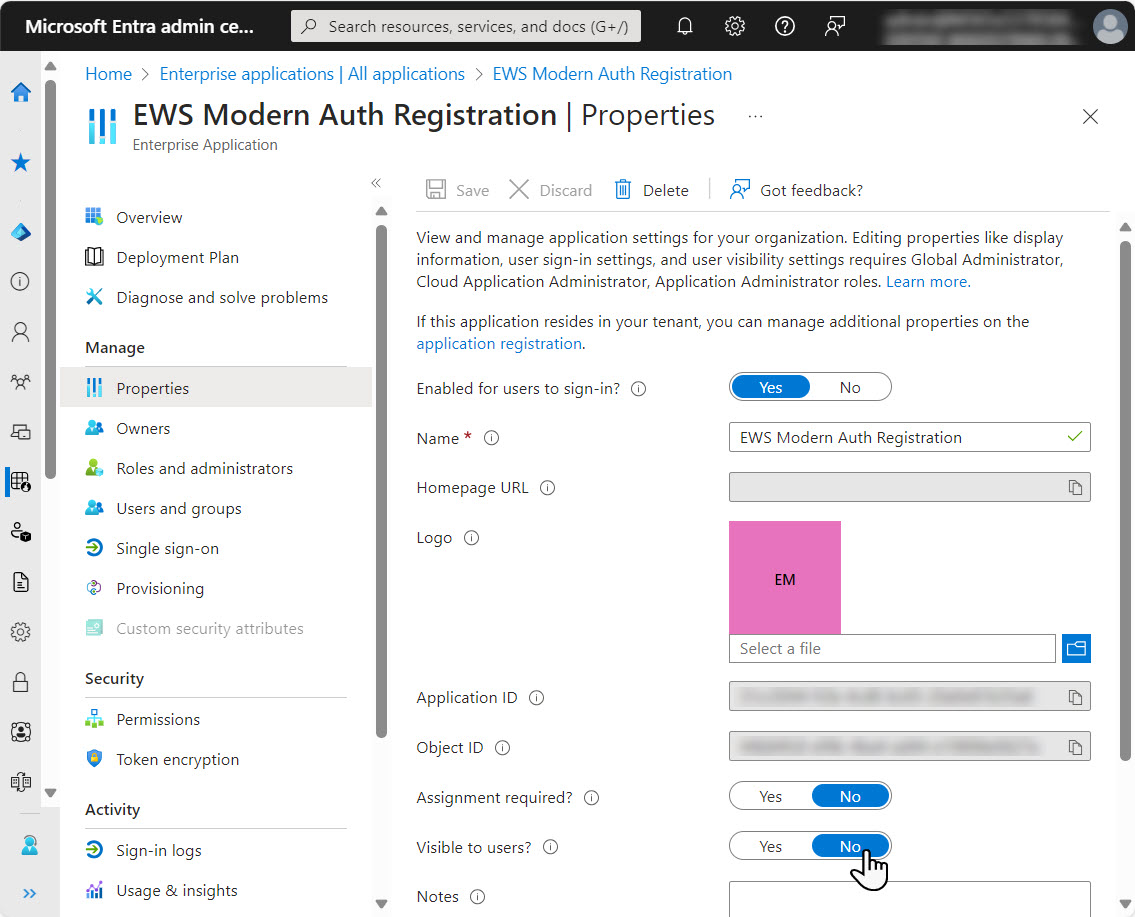Delete the enterprise application

(651, 190)
